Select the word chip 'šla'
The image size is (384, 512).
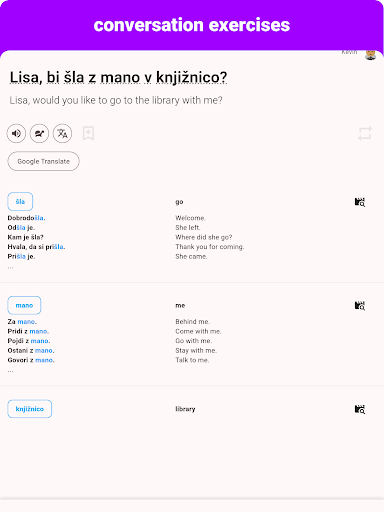click(20, 202)
